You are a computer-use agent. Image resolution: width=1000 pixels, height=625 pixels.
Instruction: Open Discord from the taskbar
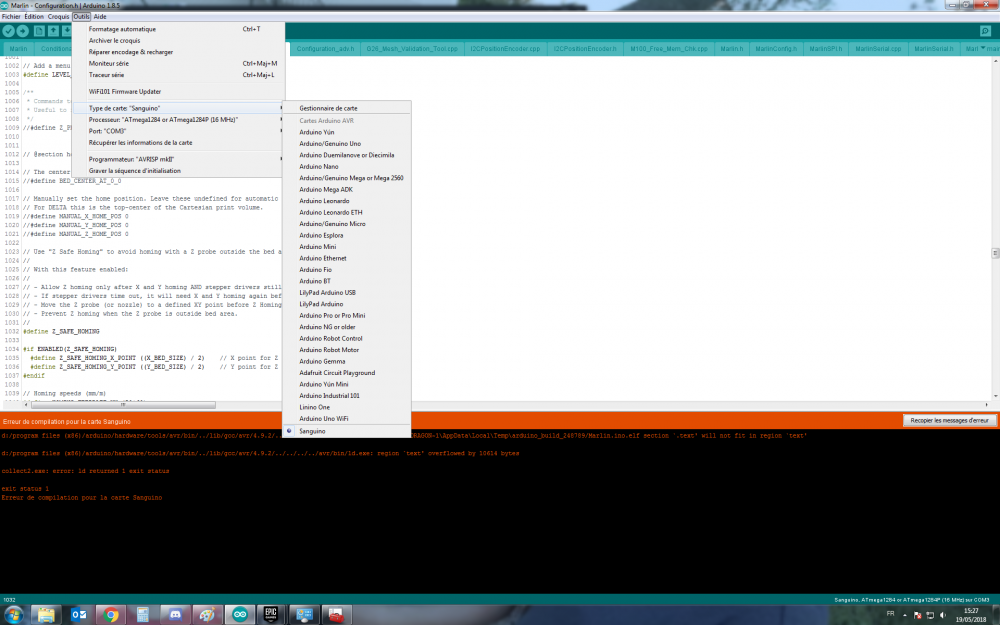coord(175,615)
